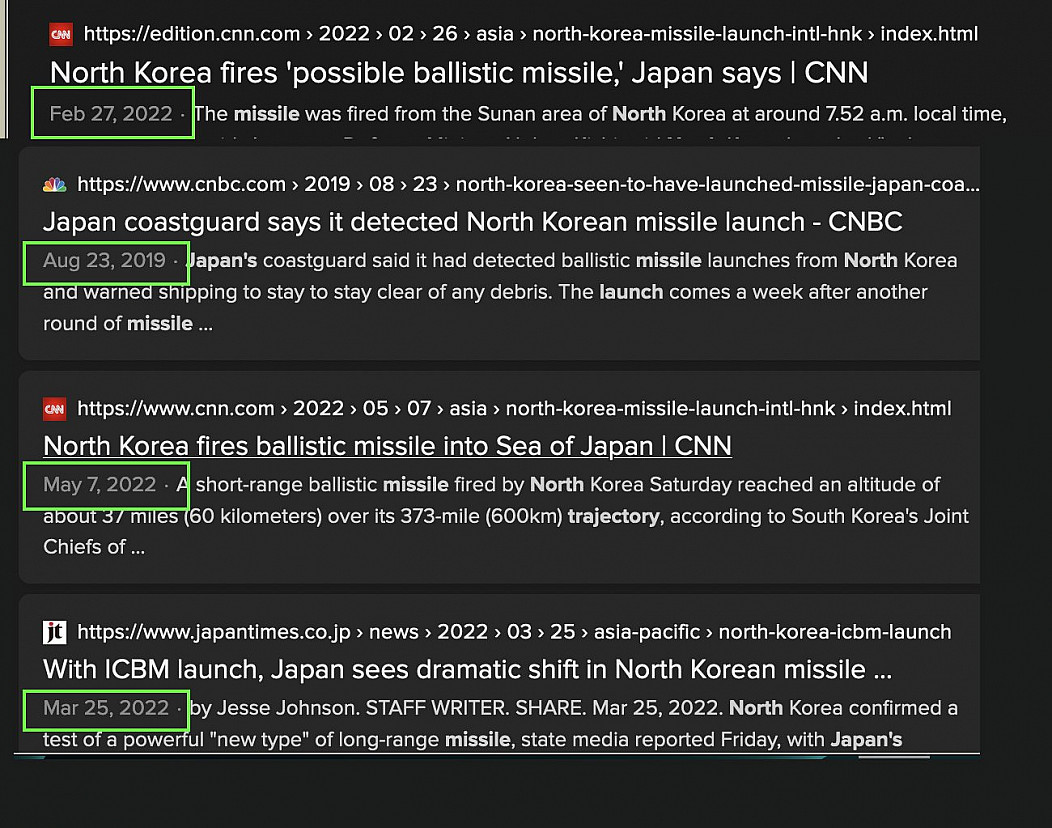Click the edition.cnn.com URL breadcrumb
Viewport: 1052px width, 828px height.
point(531,34)
